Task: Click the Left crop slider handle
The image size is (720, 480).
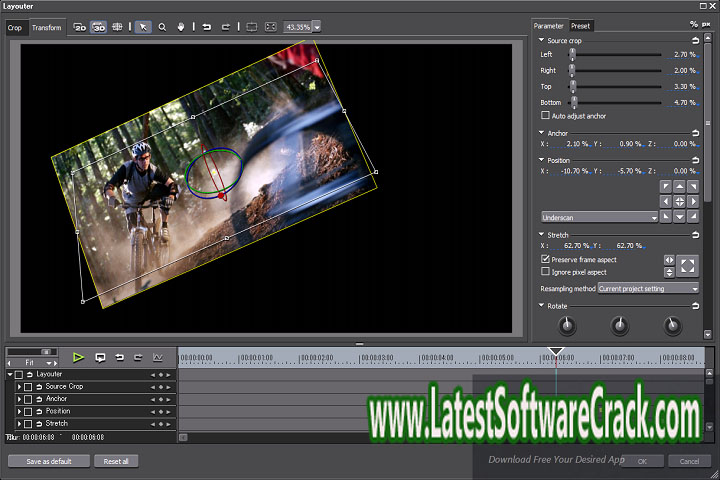Action: [572, 55]
